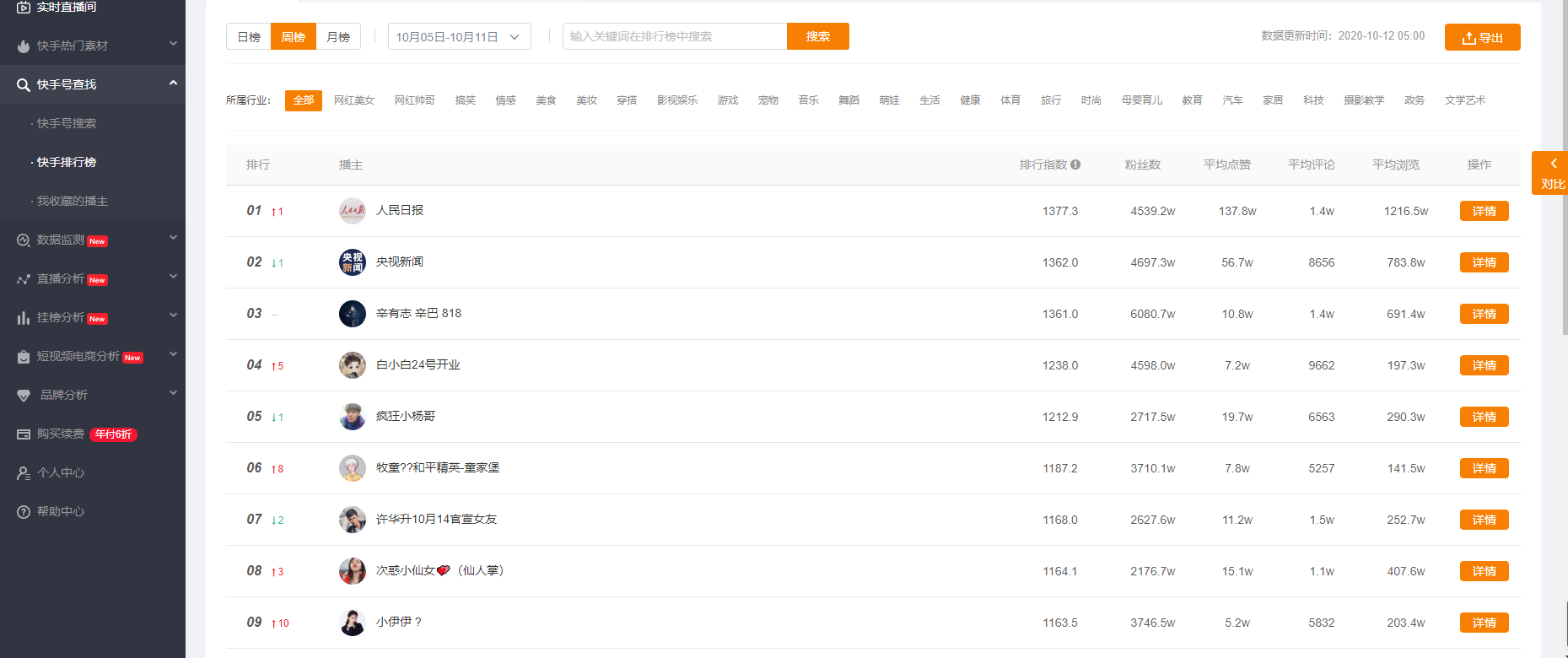Screen dimensions: 1568x658
Task: Switch to the 月榜 tab
Action: 338,36
